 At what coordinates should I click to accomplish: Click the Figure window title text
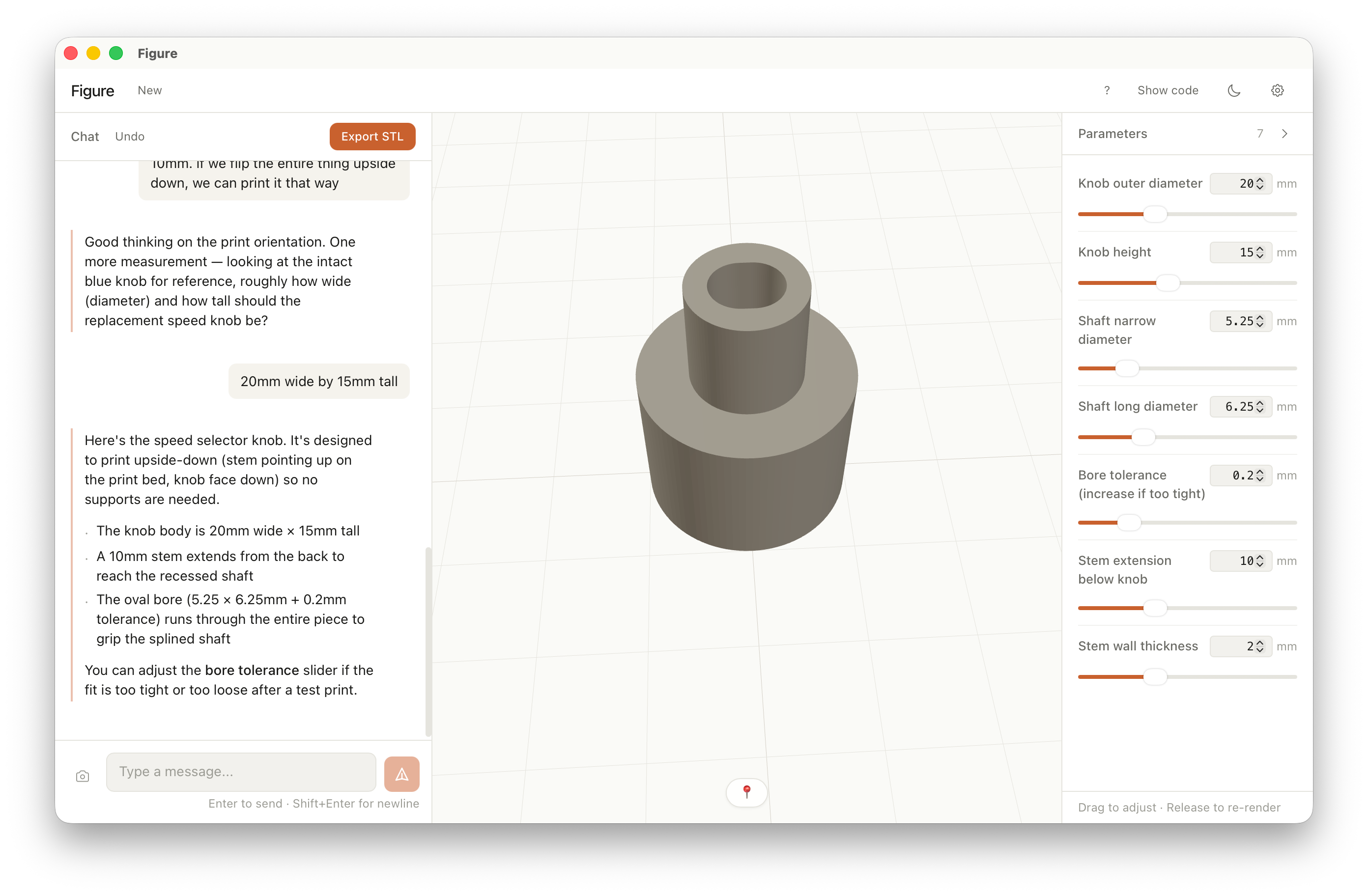point(158,54)
